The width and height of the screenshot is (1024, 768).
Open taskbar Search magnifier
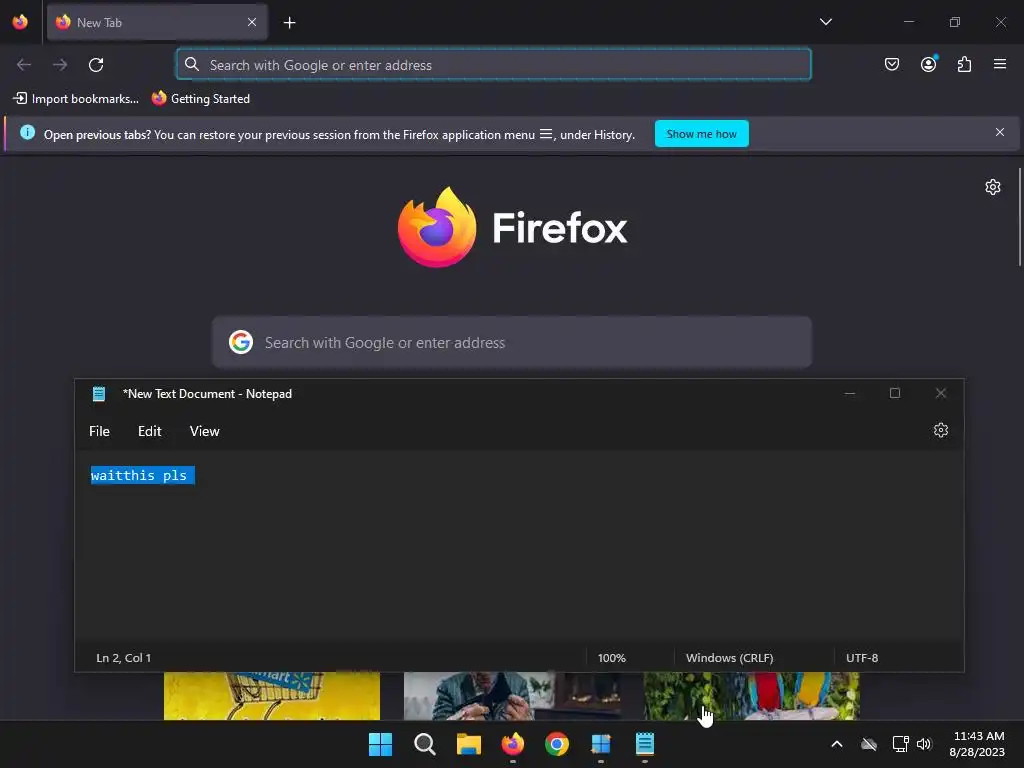point(424,744)
